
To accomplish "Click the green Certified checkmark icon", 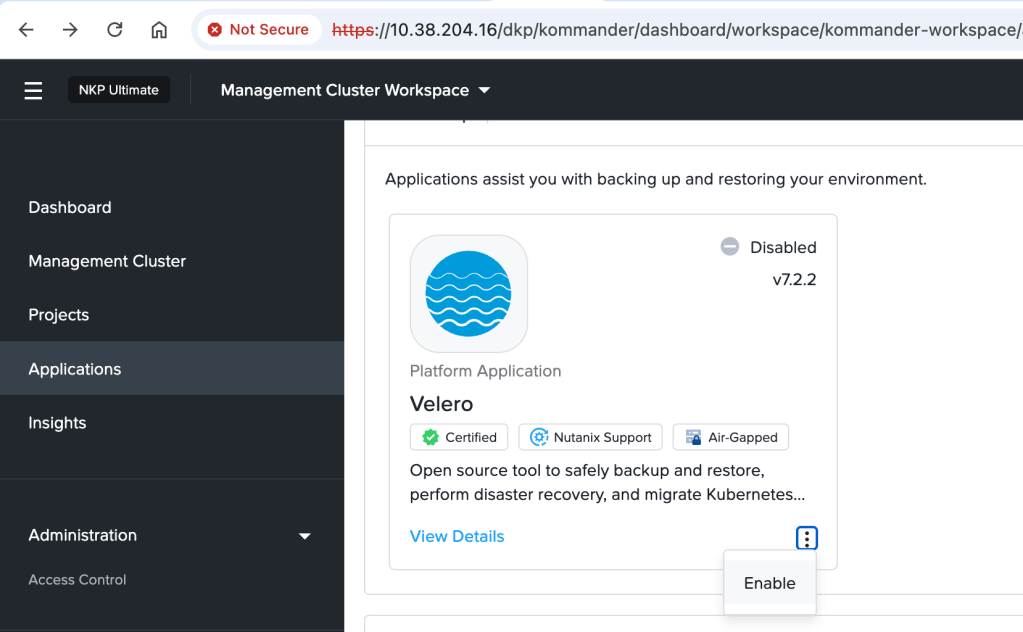I will coord(430,437).
